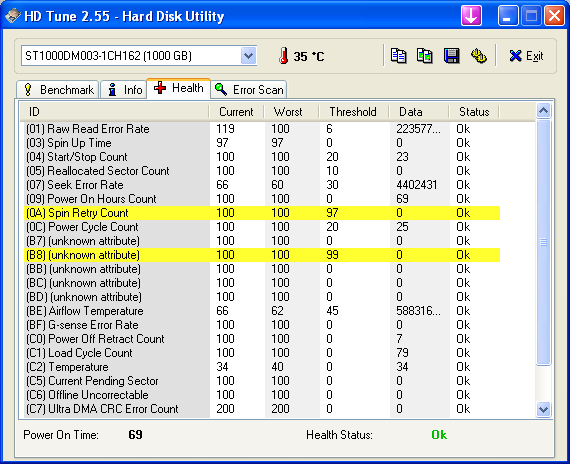570x464 pixels.
Task: Click the HD Tune title bar app icon
Action: 13,16
